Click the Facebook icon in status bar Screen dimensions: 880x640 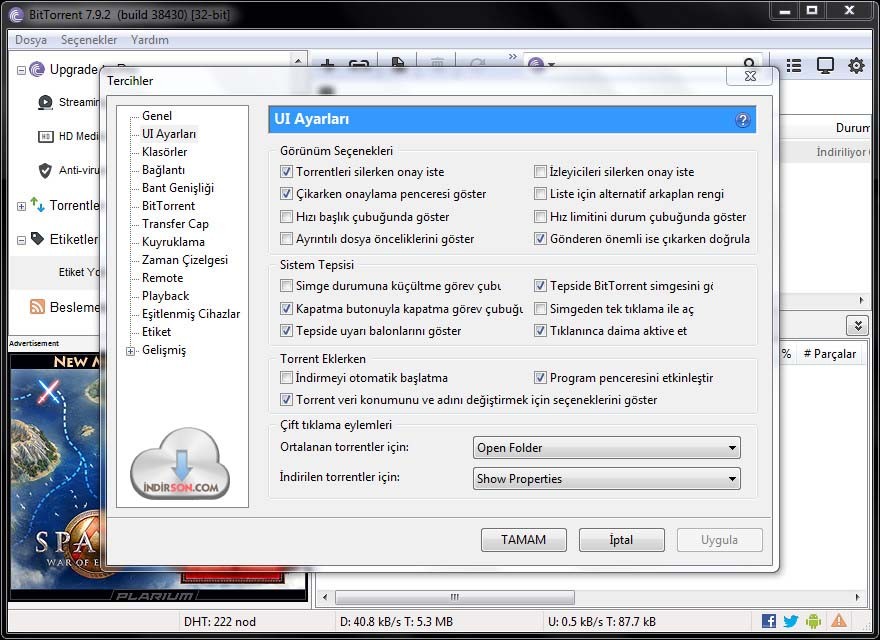click(x=769, y=621)
